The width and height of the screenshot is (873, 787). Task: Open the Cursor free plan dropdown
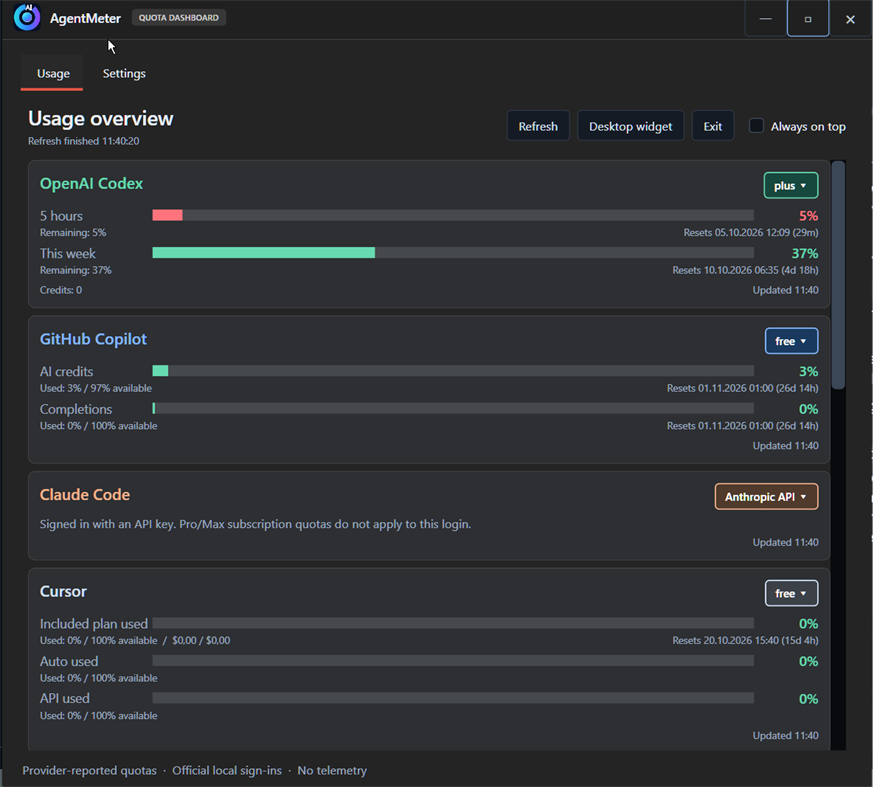click(x=791, y=593)
